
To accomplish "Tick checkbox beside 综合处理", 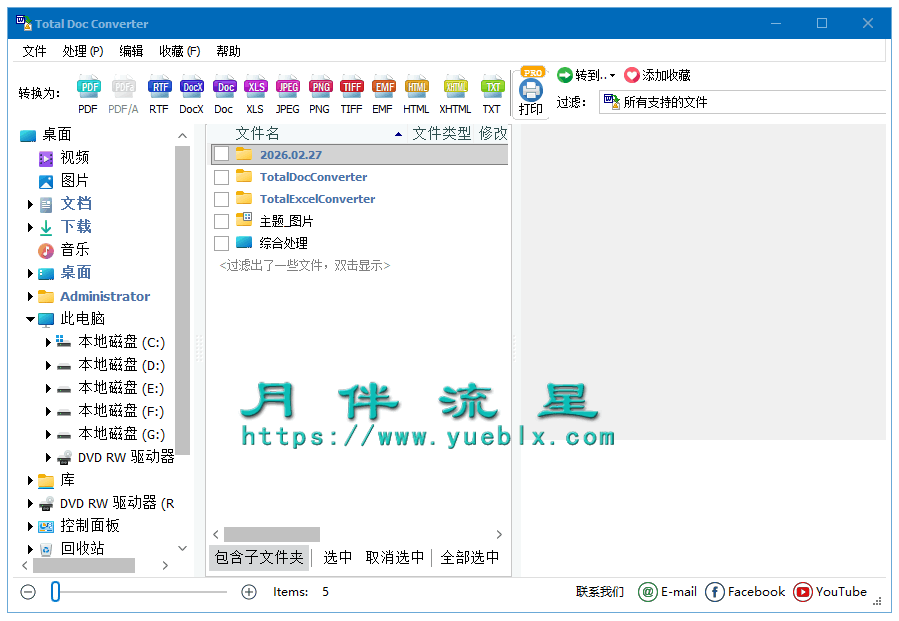I will pyautogui.click(x=221, y=243).
